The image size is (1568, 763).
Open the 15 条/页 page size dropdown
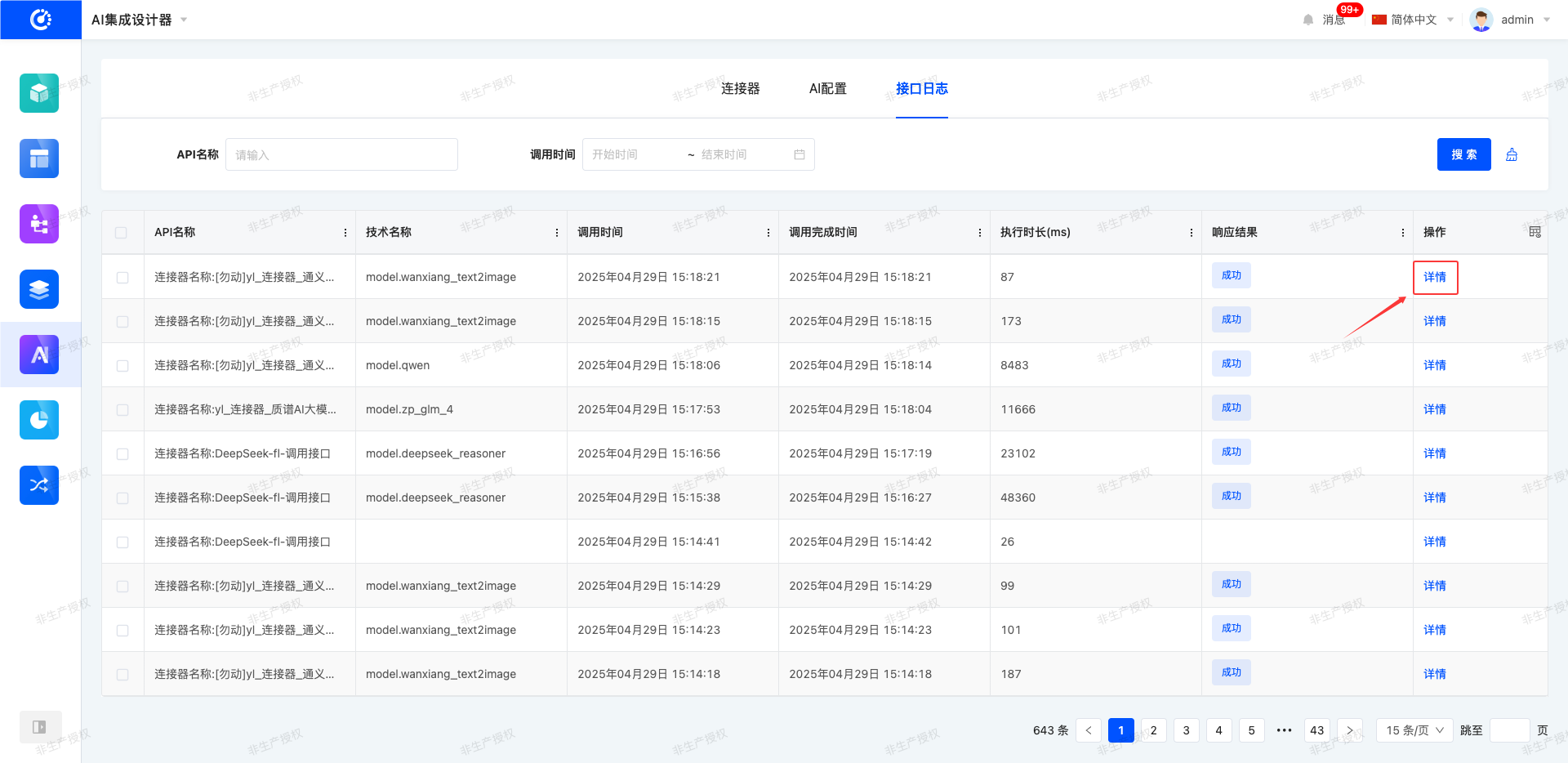(1414, 730)
